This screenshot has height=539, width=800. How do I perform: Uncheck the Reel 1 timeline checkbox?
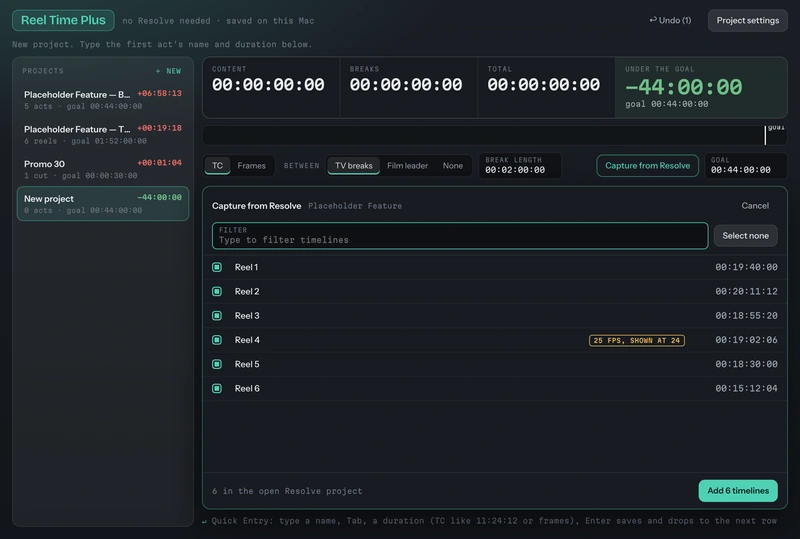tap(217, 267)
